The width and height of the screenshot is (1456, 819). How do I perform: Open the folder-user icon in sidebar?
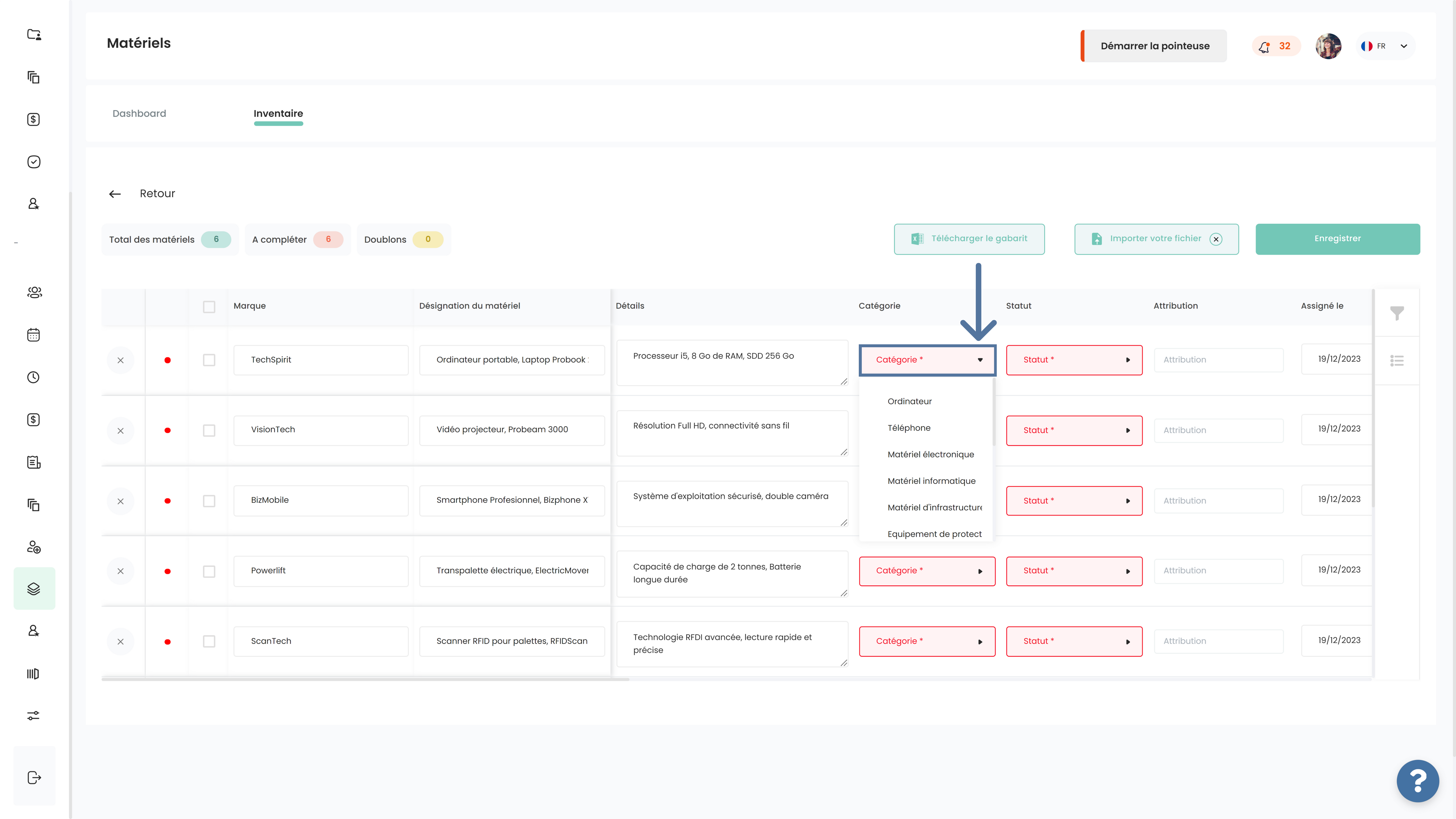[x=34, y=34]
